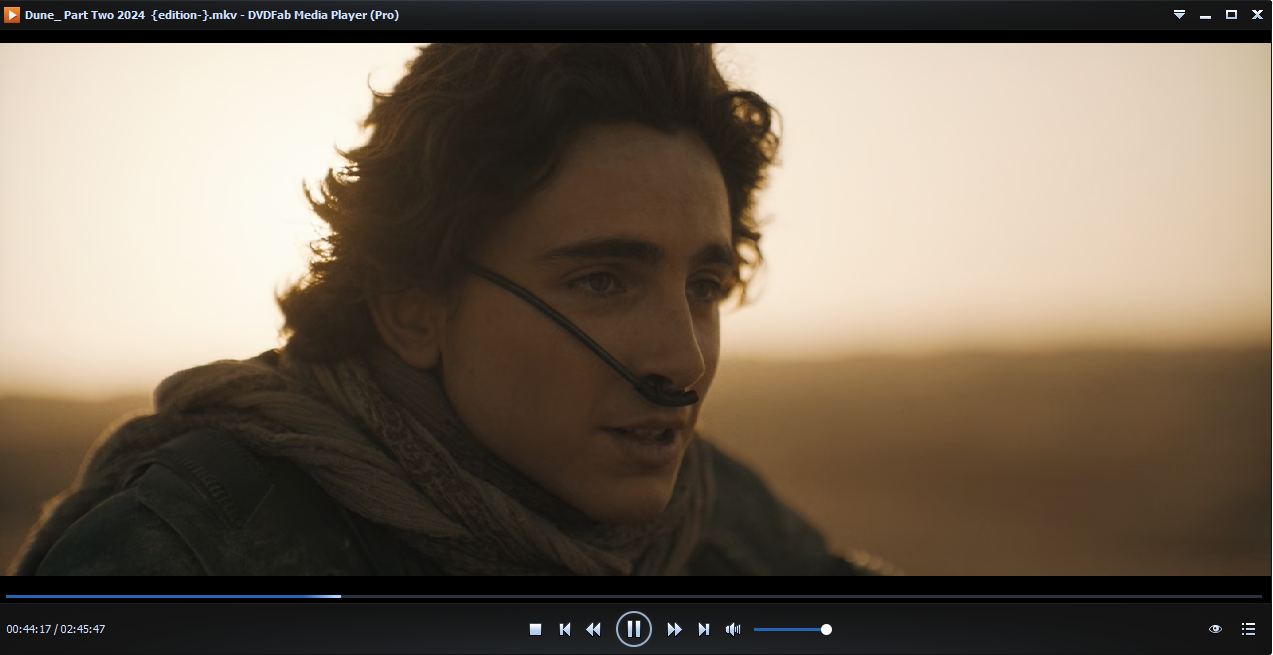The height and width of the screenshot is (655, 1273).
Task: Jump to the previous chapter
Action: [565, 629]
